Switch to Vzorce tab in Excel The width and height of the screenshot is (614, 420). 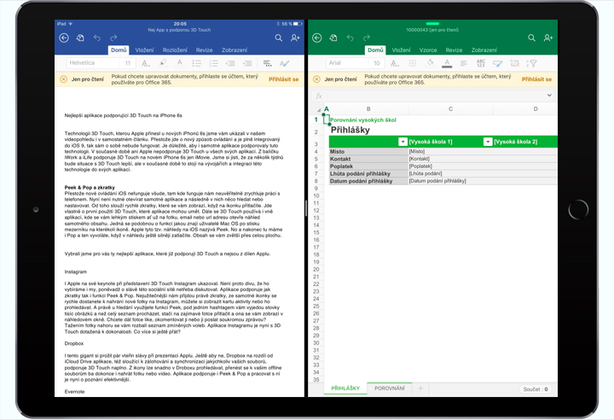coord(428,50)
